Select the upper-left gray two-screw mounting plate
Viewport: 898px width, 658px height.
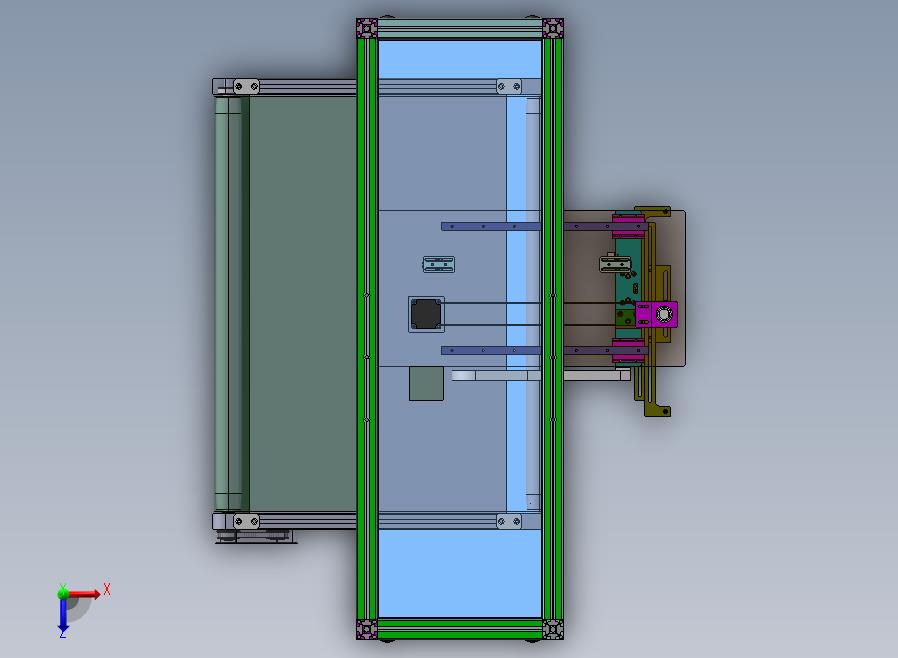pyautogui.click(x=246, y=86)
